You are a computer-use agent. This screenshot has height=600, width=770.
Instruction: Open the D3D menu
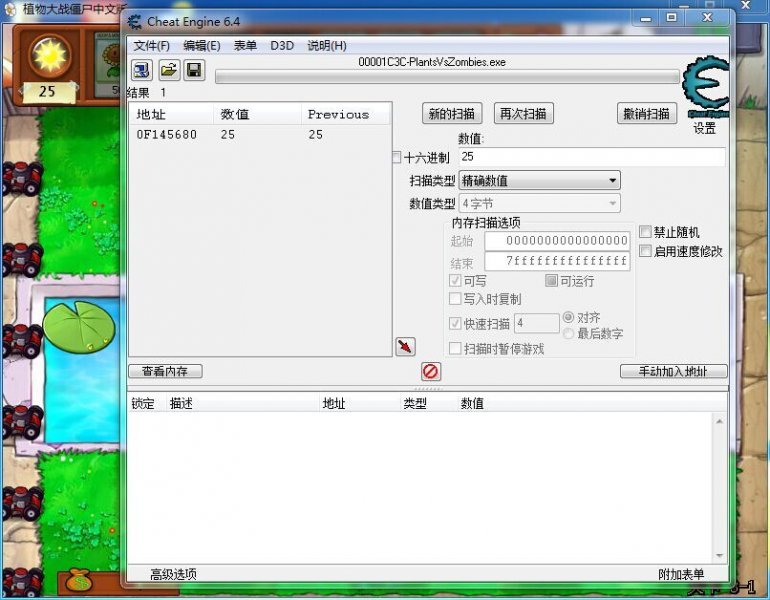tap(282, 46)
